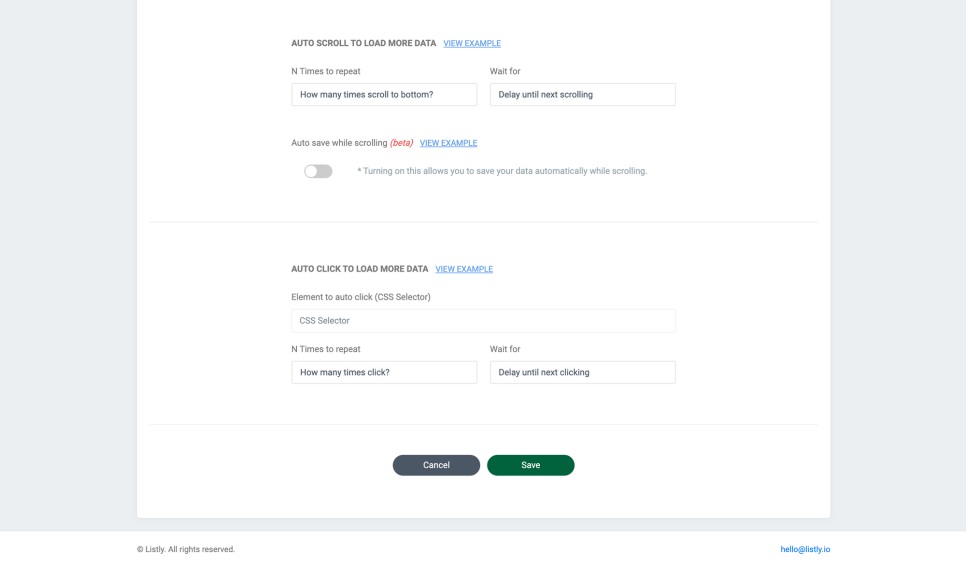This screenshot has width=966, height=568.
Task: Click the 'Auto Scroll to Load More Data' heading
Action: (364, 44)
